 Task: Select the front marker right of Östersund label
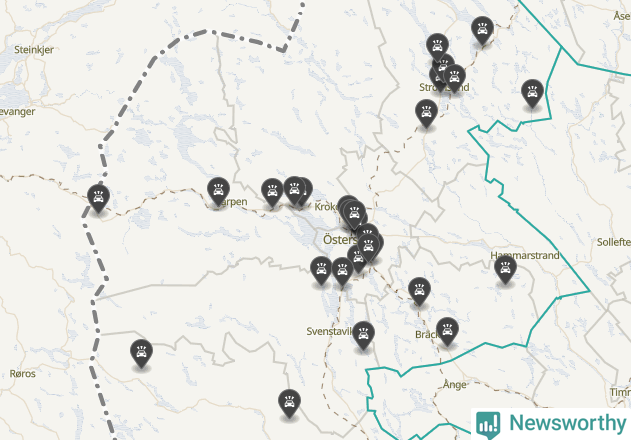click(369, 247)
